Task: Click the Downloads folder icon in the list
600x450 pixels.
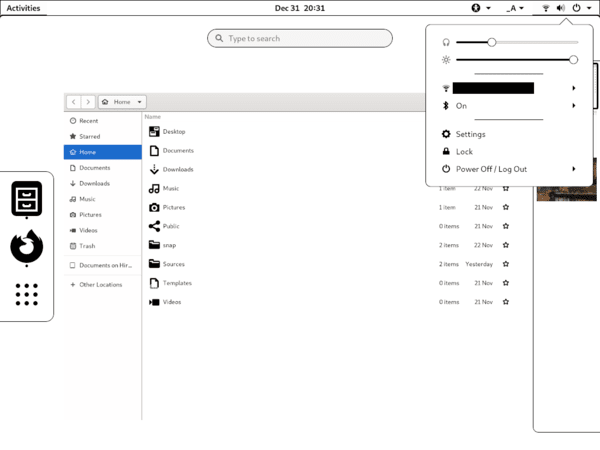Action: coord(154,169)
